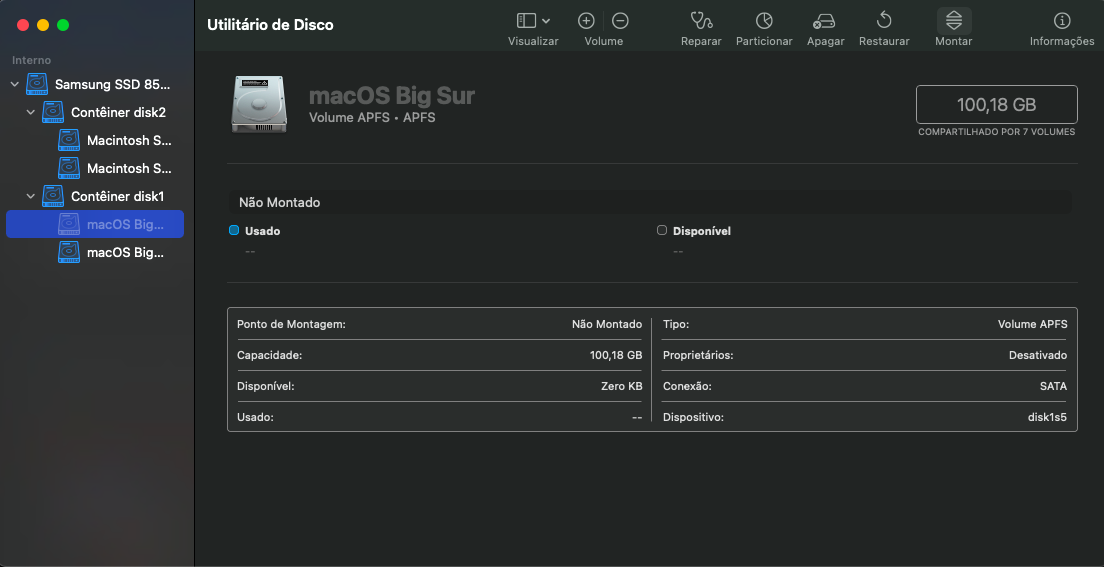Click the Capacidade value 100,18 GB

616,355
